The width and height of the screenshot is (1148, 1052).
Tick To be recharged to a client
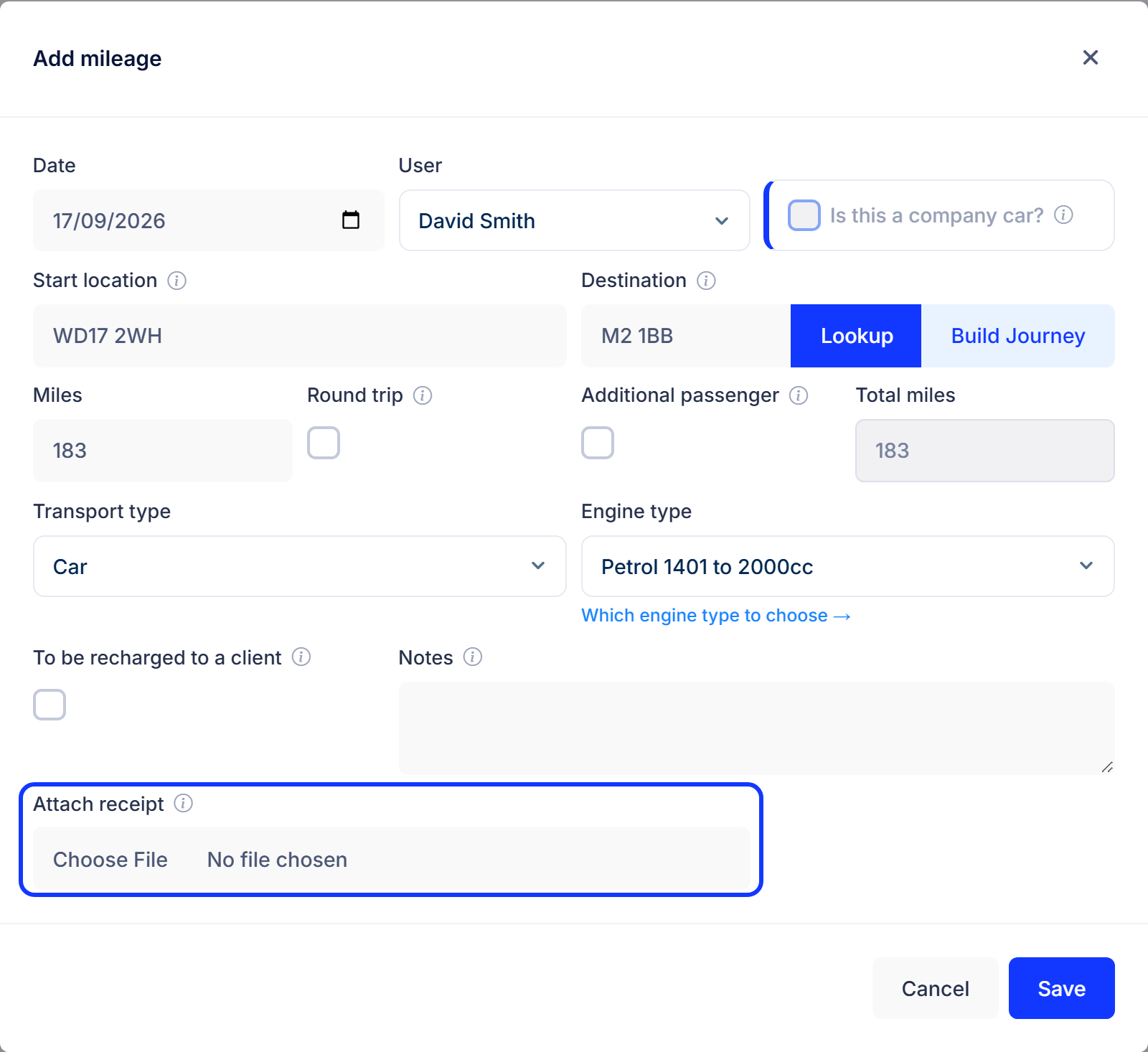pos(50,705)
